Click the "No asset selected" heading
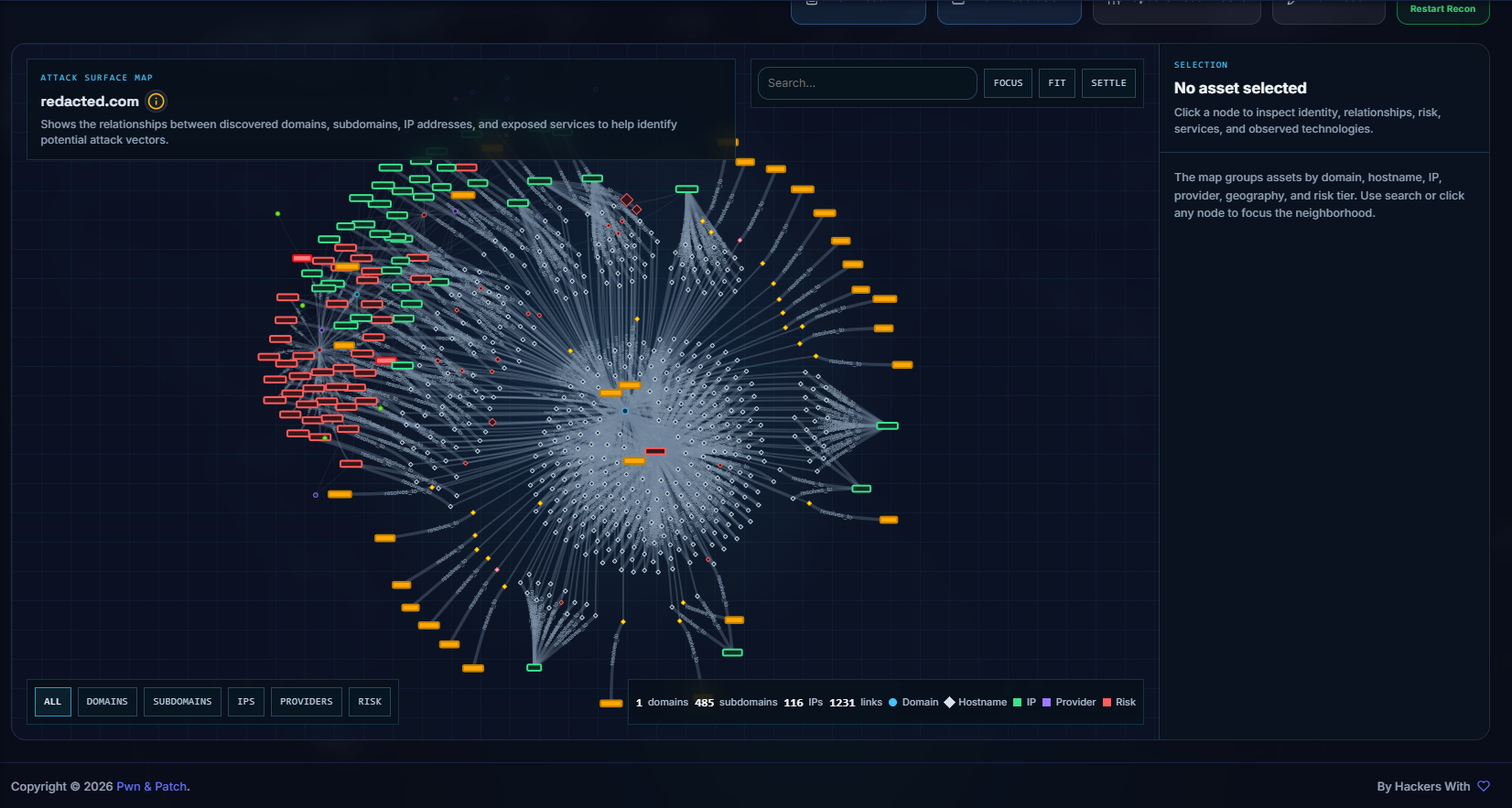Image resolution: width=1512 pixels, height=808 pixels. (x=1240, y=88)
